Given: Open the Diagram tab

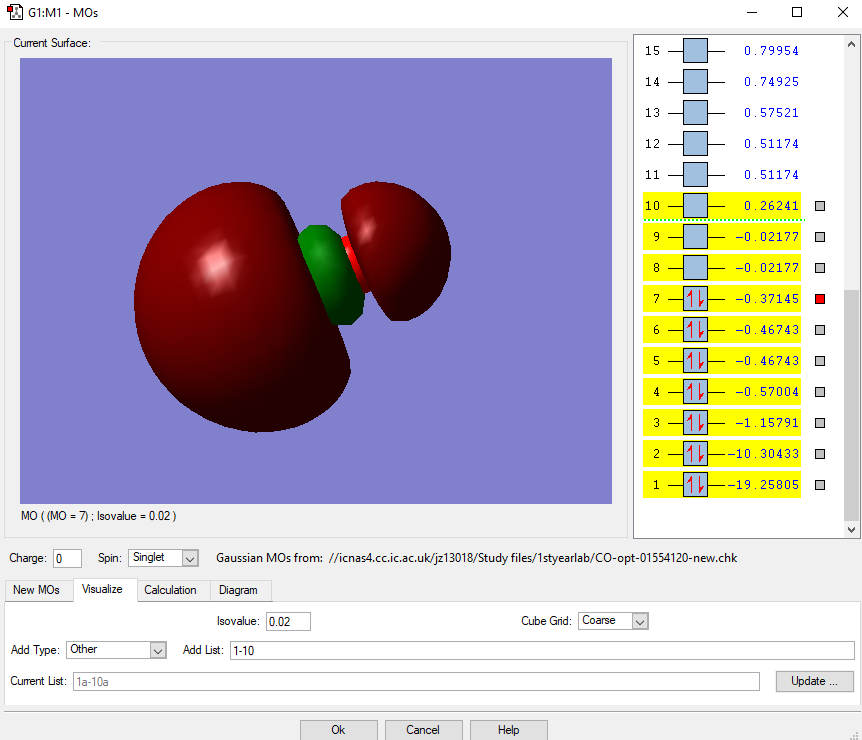Looking at the screenshot, I should (x=238, y=590).
